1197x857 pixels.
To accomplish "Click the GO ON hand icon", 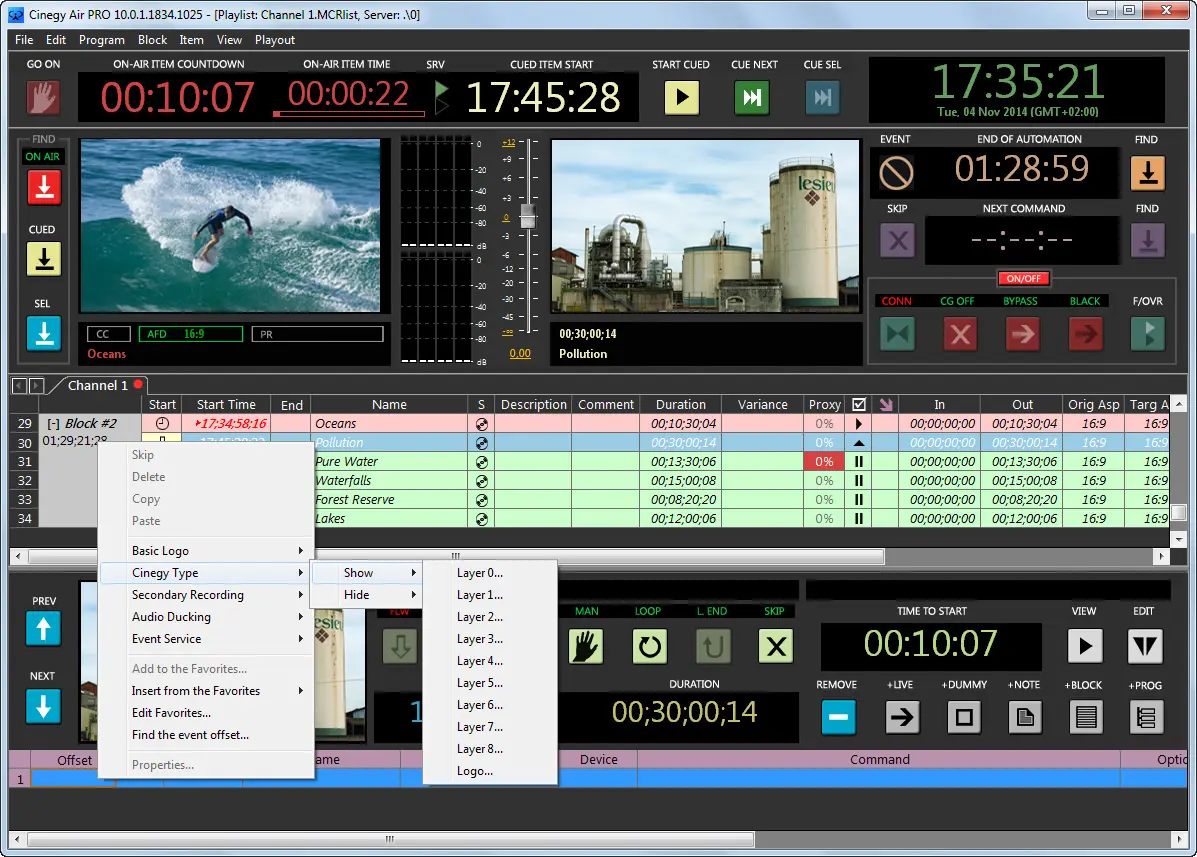I will [41, 97].
